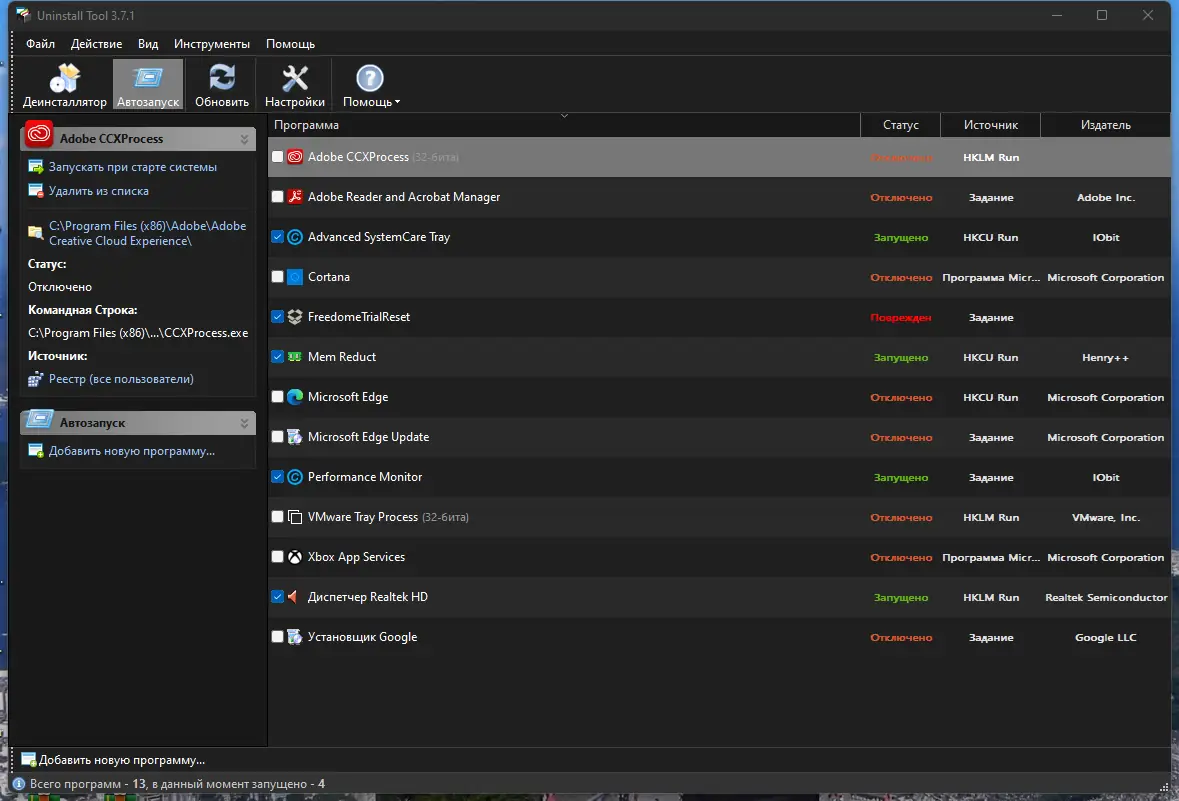This screenshot has height=801, width=1179.
Task: Sort by the Статус column header
Action: pyautogui.click(x=900, y=125)
